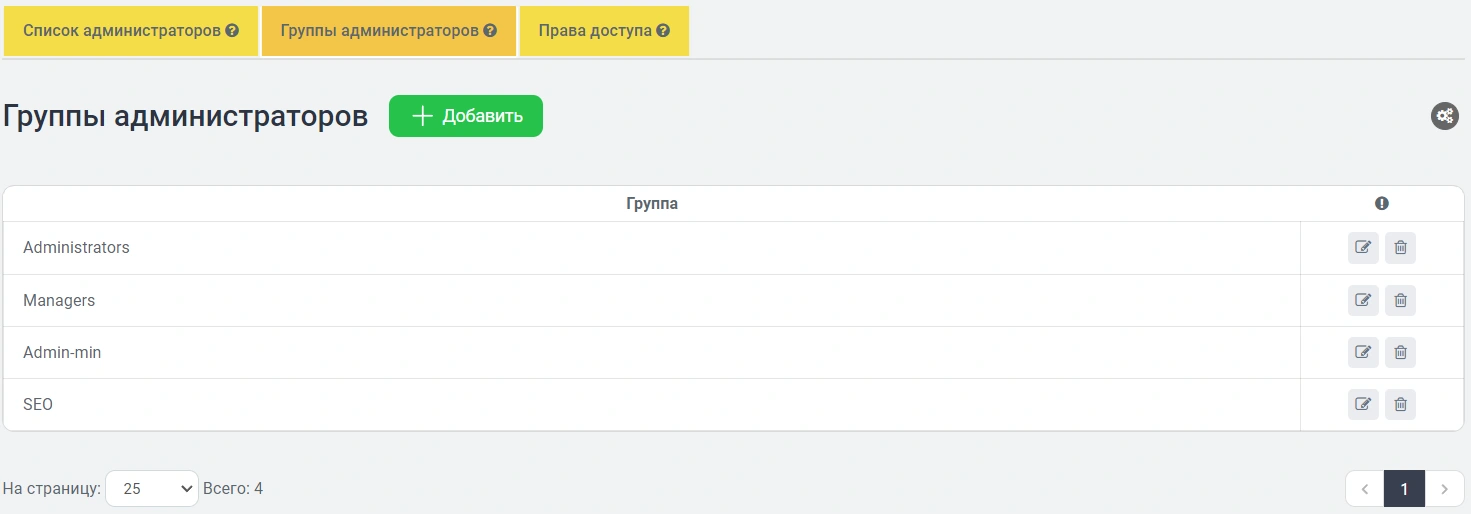Screen dimensions: 1471x514
Task: Select the Группы администраторов tab
Action: pyautogui.click(x=379, y=31)
